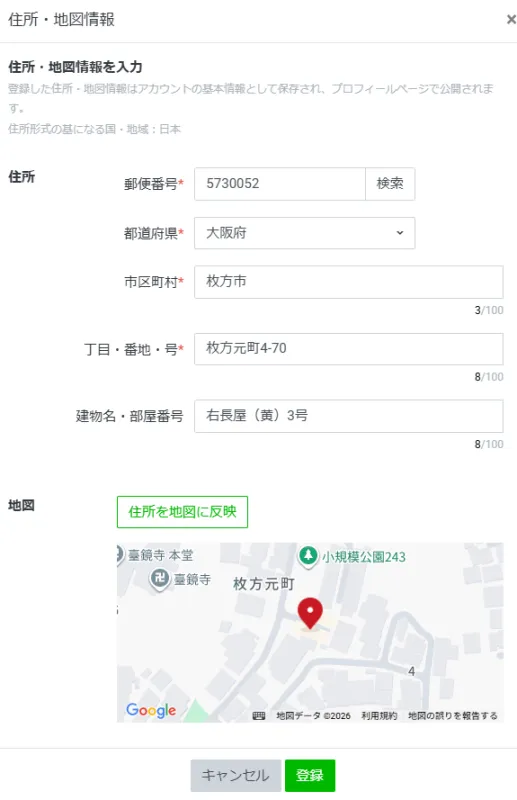Click the 臺鏡寺 本堂 map label

pos(160,555)
